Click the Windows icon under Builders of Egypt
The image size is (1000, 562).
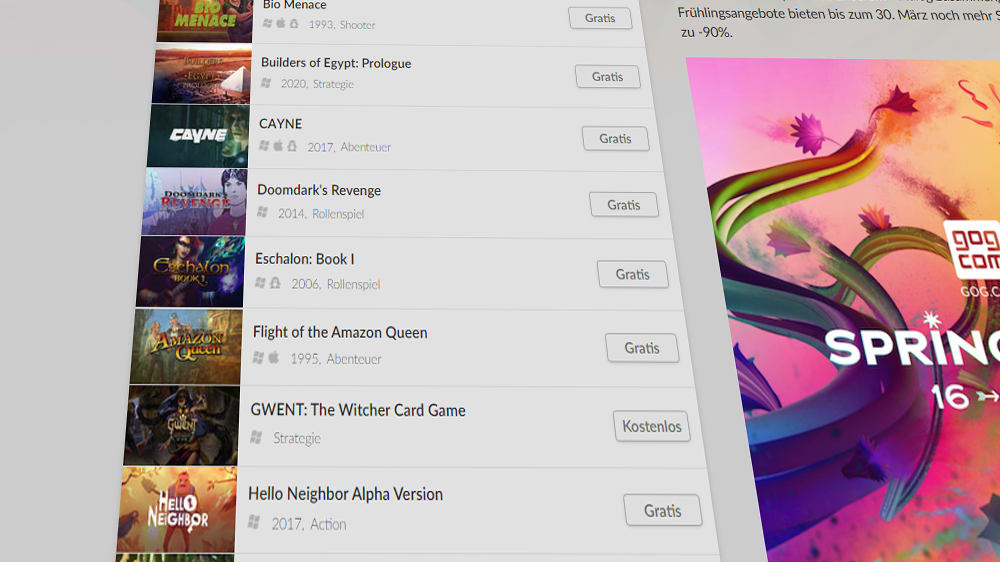pos(266,83)
